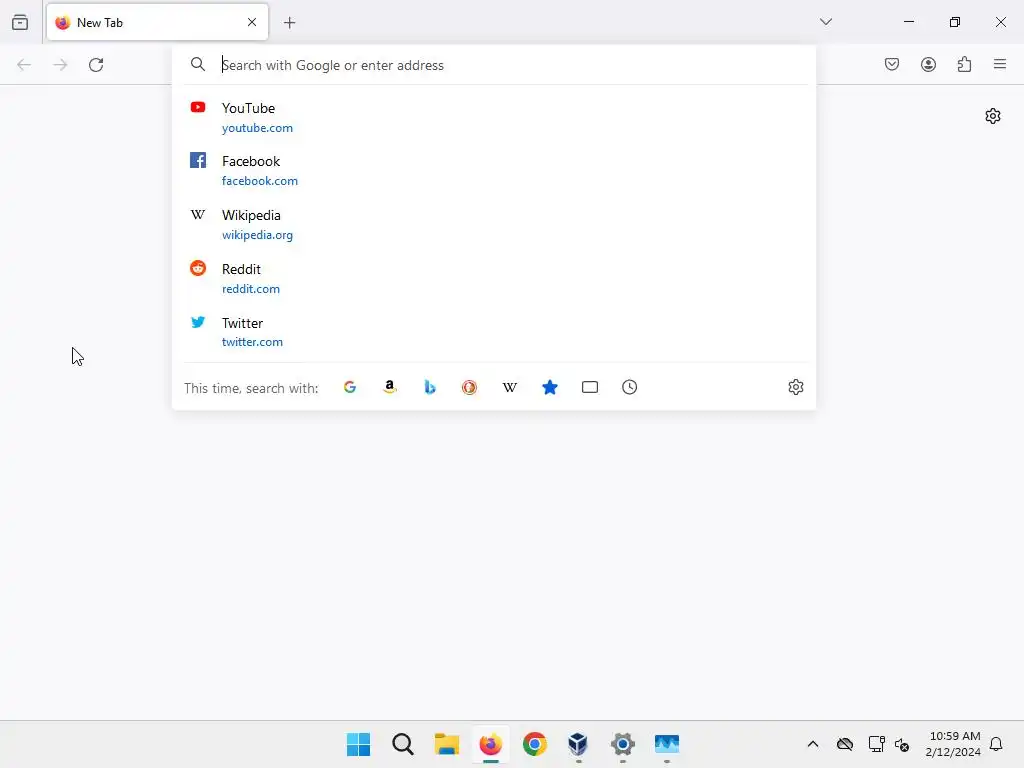Choose the Twitter suggestion
The width and height of the screenshot is (1024, 768).
494,332
